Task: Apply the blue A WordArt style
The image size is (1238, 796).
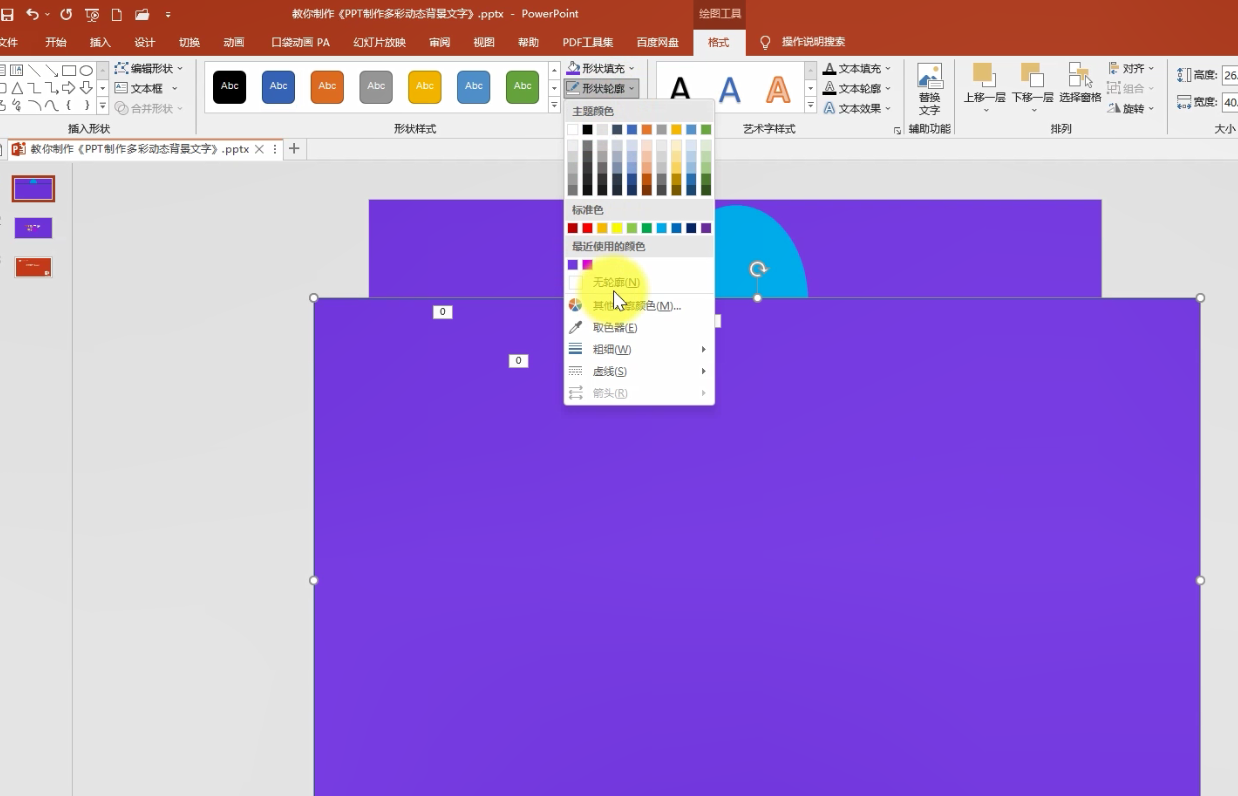Action: [730, 89]
